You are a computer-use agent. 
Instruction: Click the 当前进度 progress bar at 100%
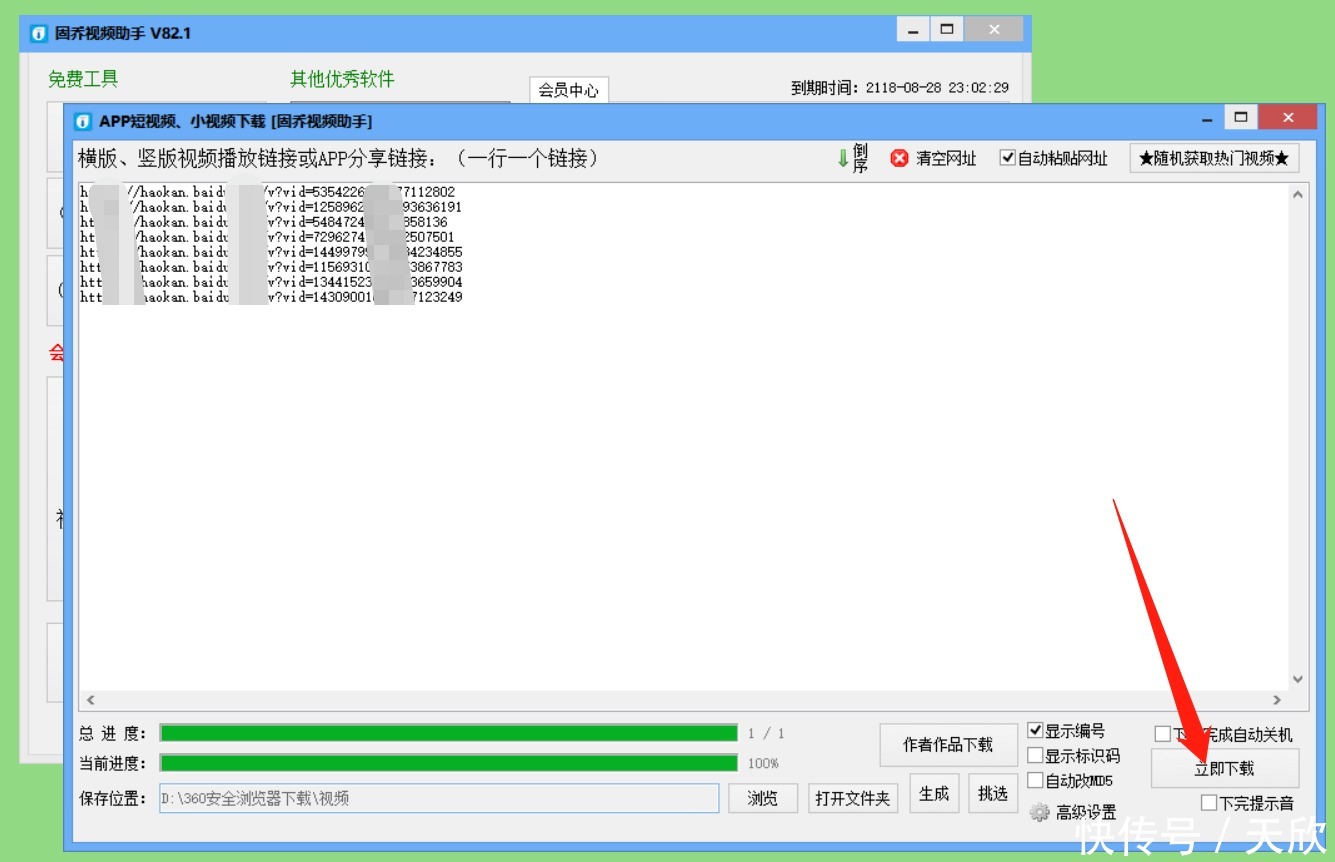pos(445,763)
